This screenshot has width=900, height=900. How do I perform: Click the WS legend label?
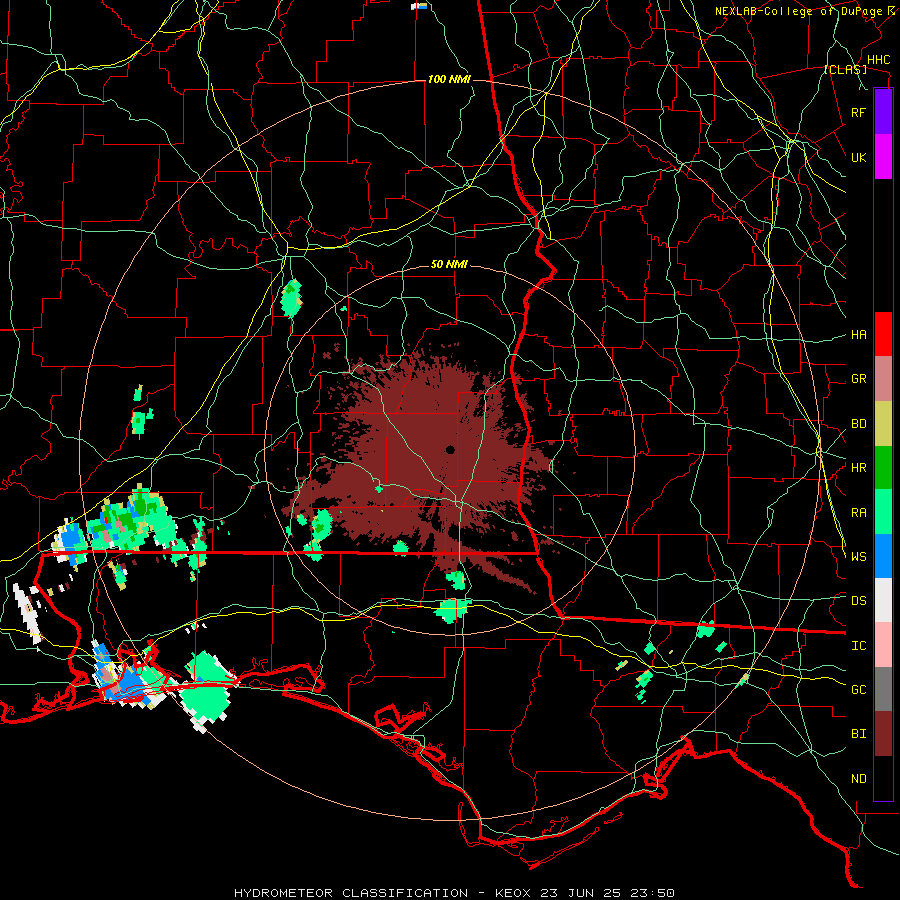point(858,556)
